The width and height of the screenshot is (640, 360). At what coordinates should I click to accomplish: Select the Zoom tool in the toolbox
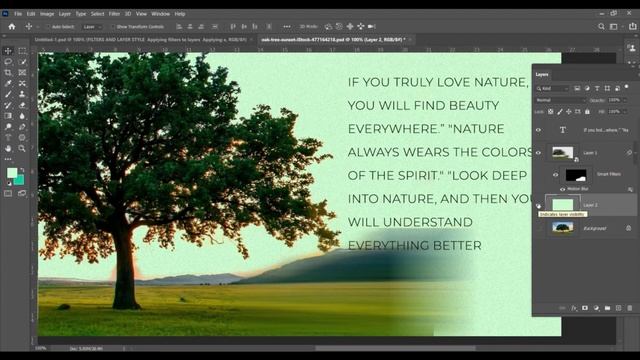tap(22, 149)
